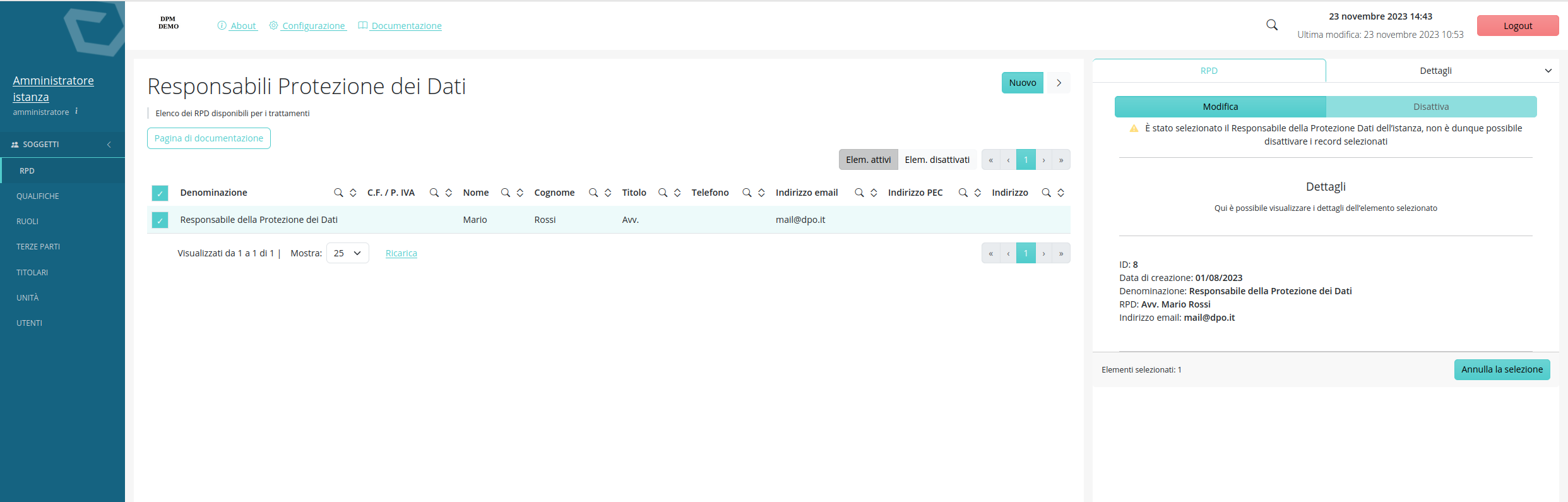Click the Mario cell in table
This screenshot has width=1568, height=502.
point(475,220)
